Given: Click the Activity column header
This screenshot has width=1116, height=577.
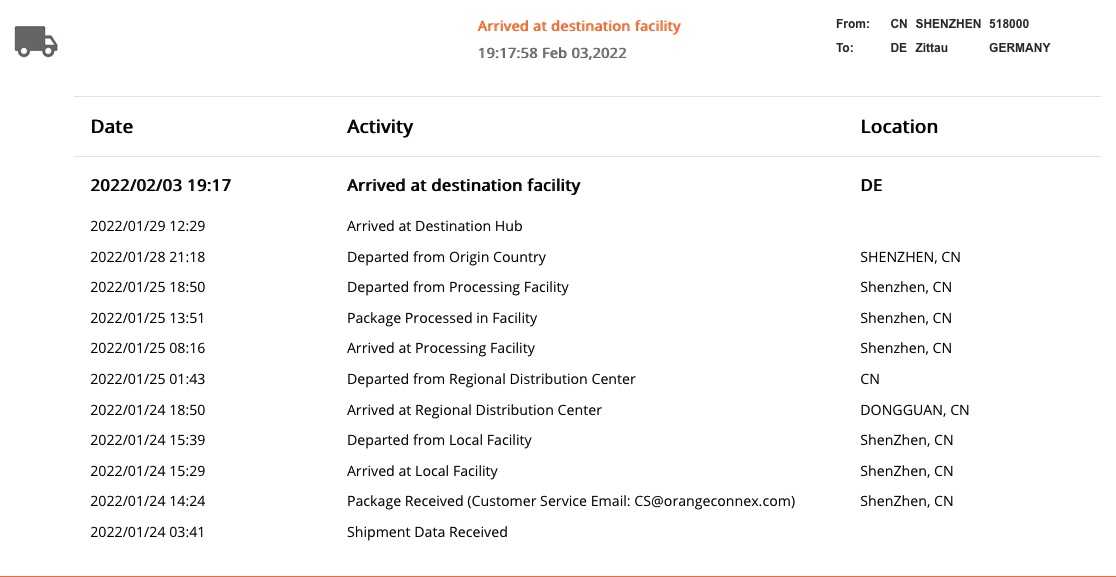Looking at the screenshot, I should pos(380,127).
